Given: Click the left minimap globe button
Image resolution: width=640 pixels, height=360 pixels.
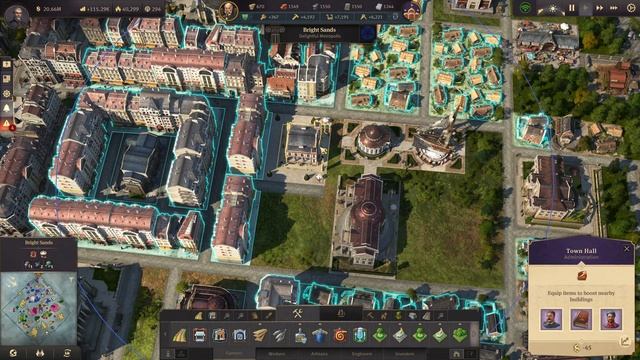Looking at the screenshot, I should [13, 353].
